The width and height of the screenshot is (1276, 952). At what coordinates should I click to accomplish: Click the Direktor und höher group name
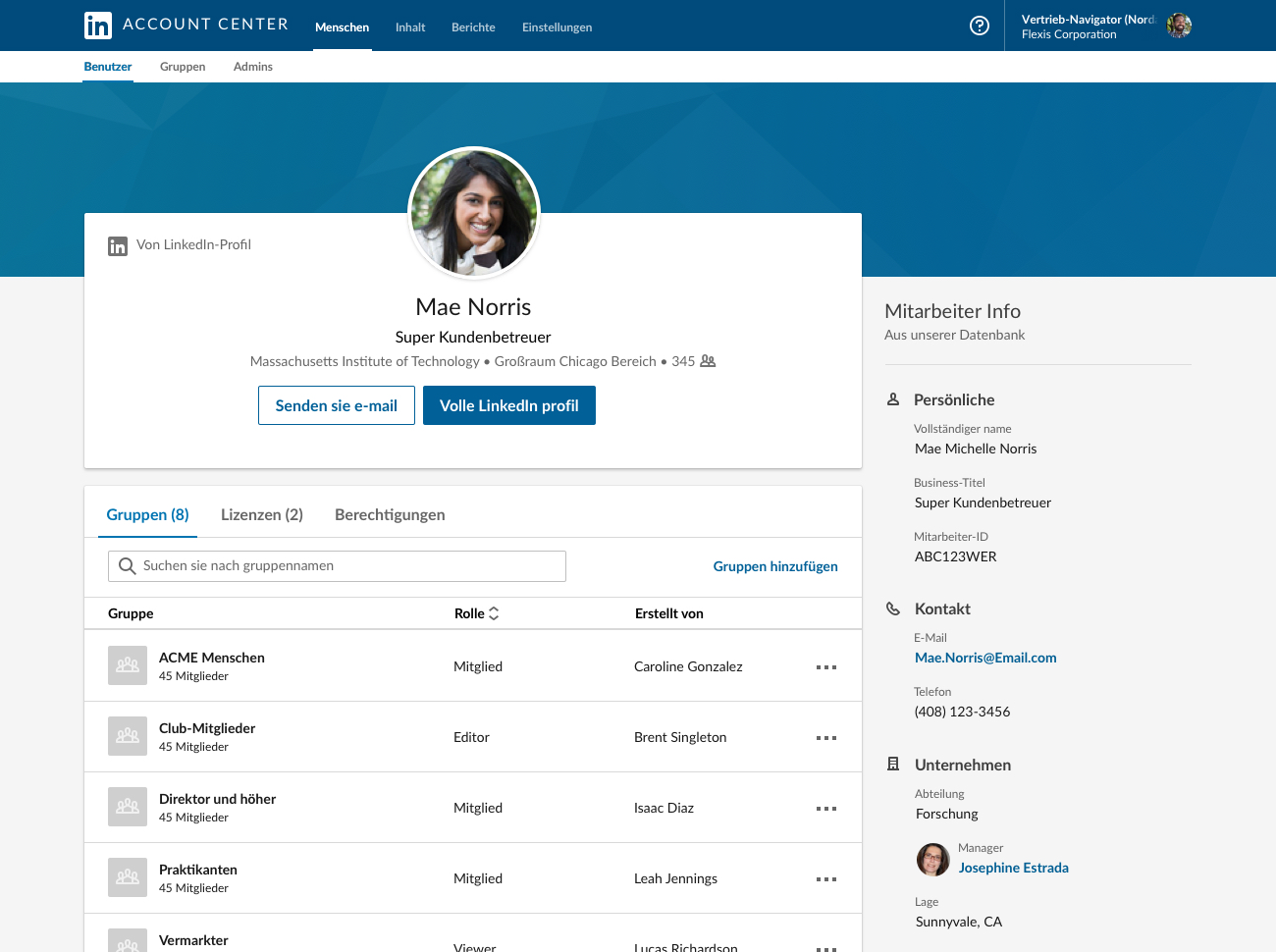point(218,799)
